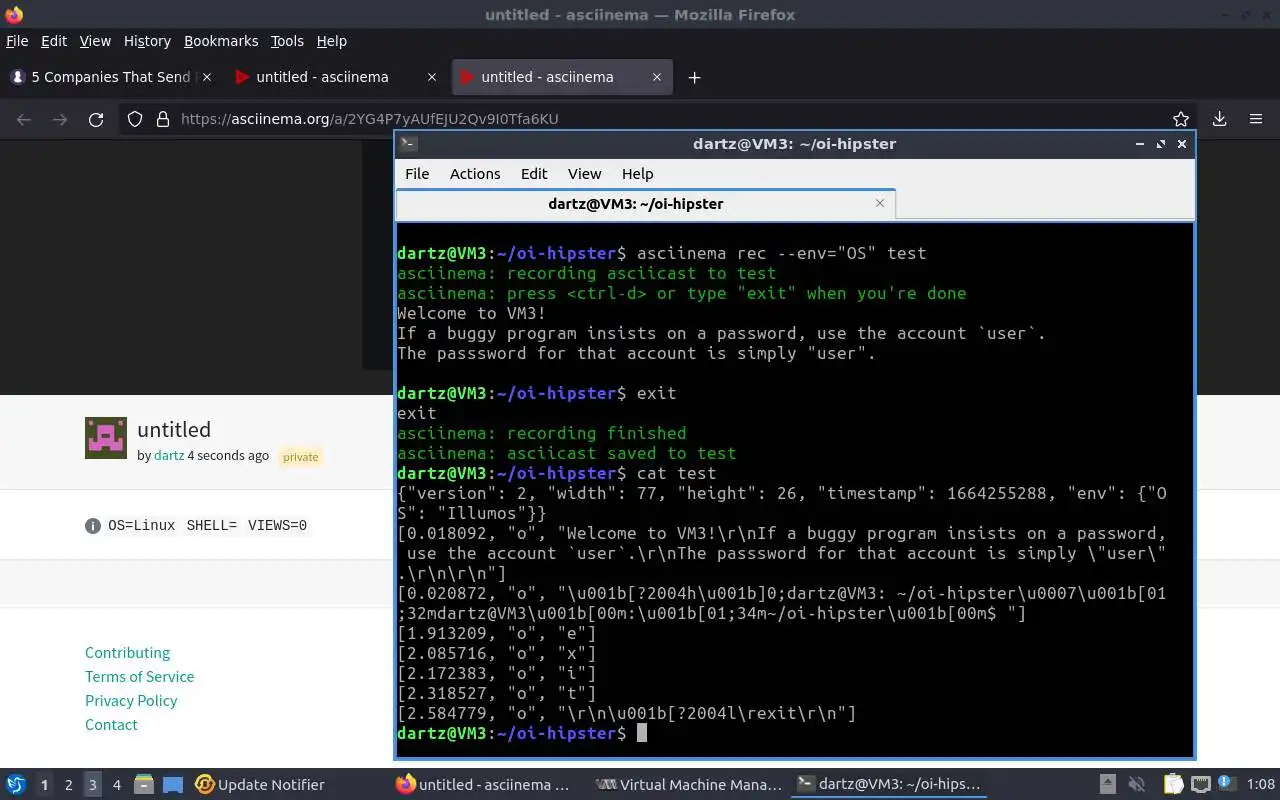1280x800 pixels.
Task: Select the dartz@VM3 terminal taskbar item
Action: click(887, 785)
